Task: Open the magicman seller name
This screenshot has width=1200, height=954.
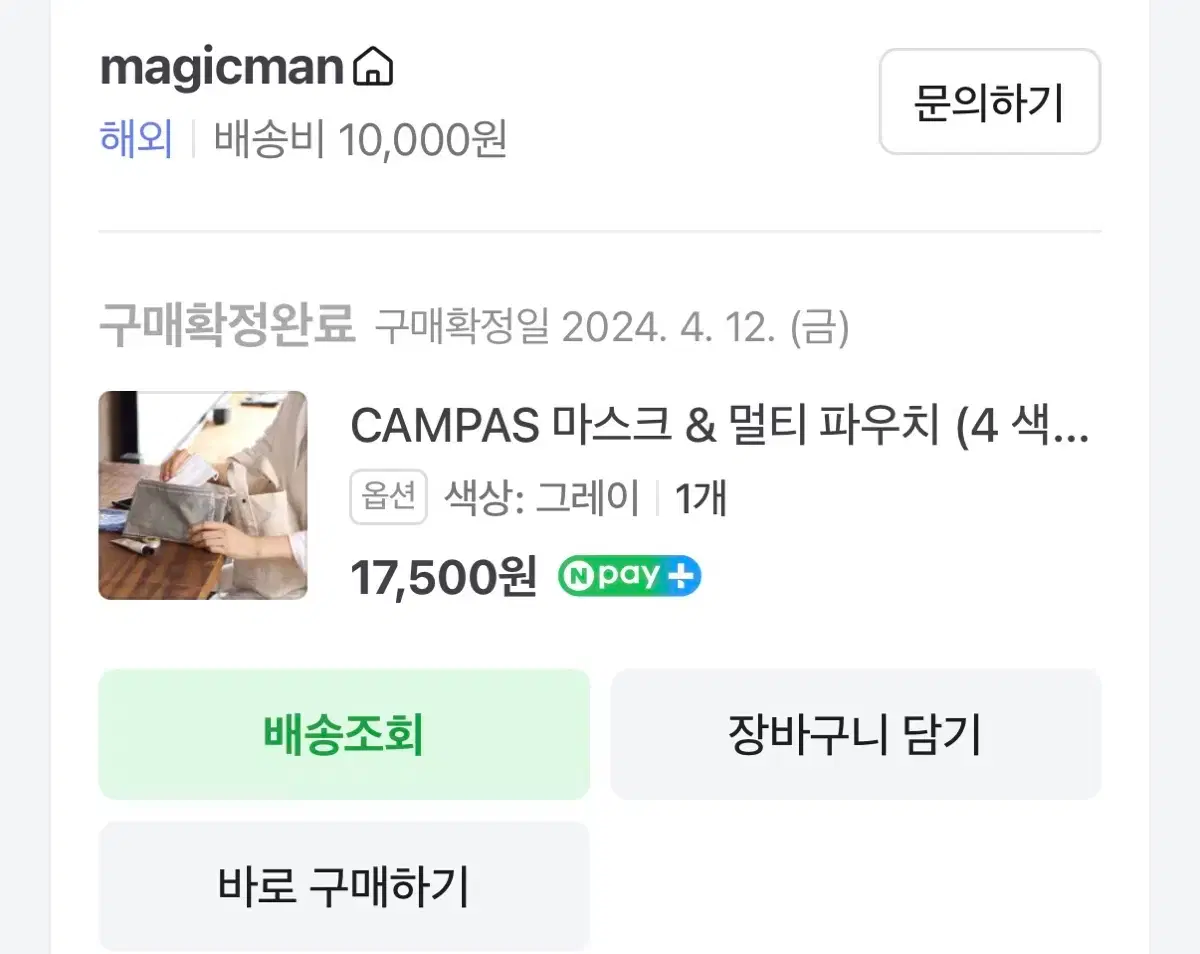Action: coord(222,68)
